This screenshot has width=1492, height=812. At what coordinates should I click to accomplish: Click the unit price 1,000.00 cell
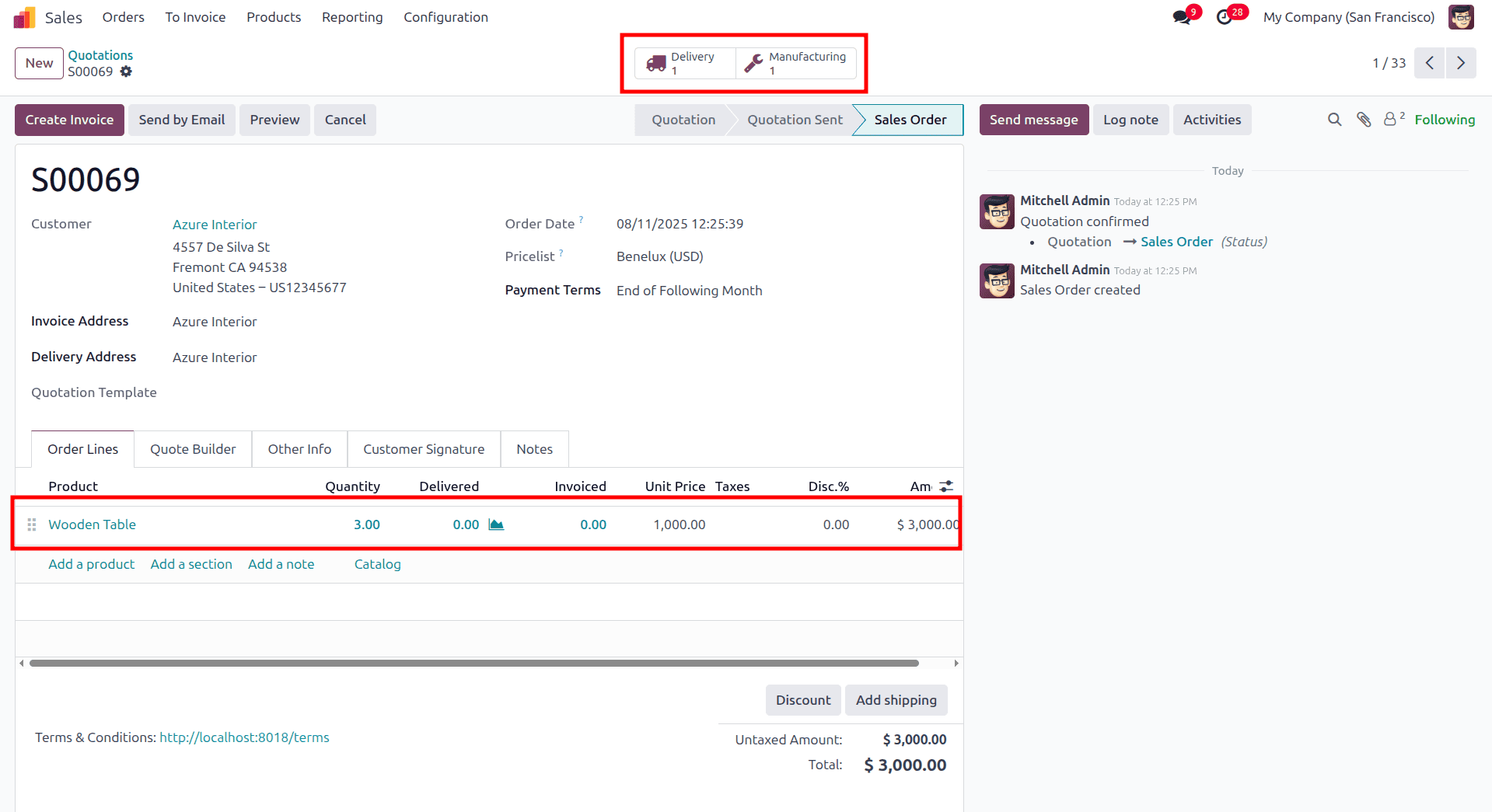click(679, 524)
